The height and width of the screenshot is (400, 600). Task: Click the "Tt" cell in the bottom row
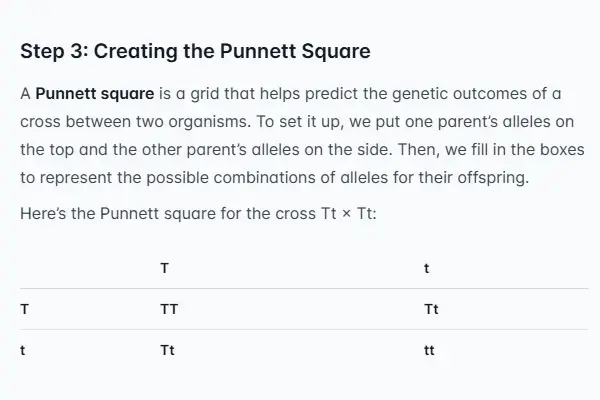click(x=167, y=350)
